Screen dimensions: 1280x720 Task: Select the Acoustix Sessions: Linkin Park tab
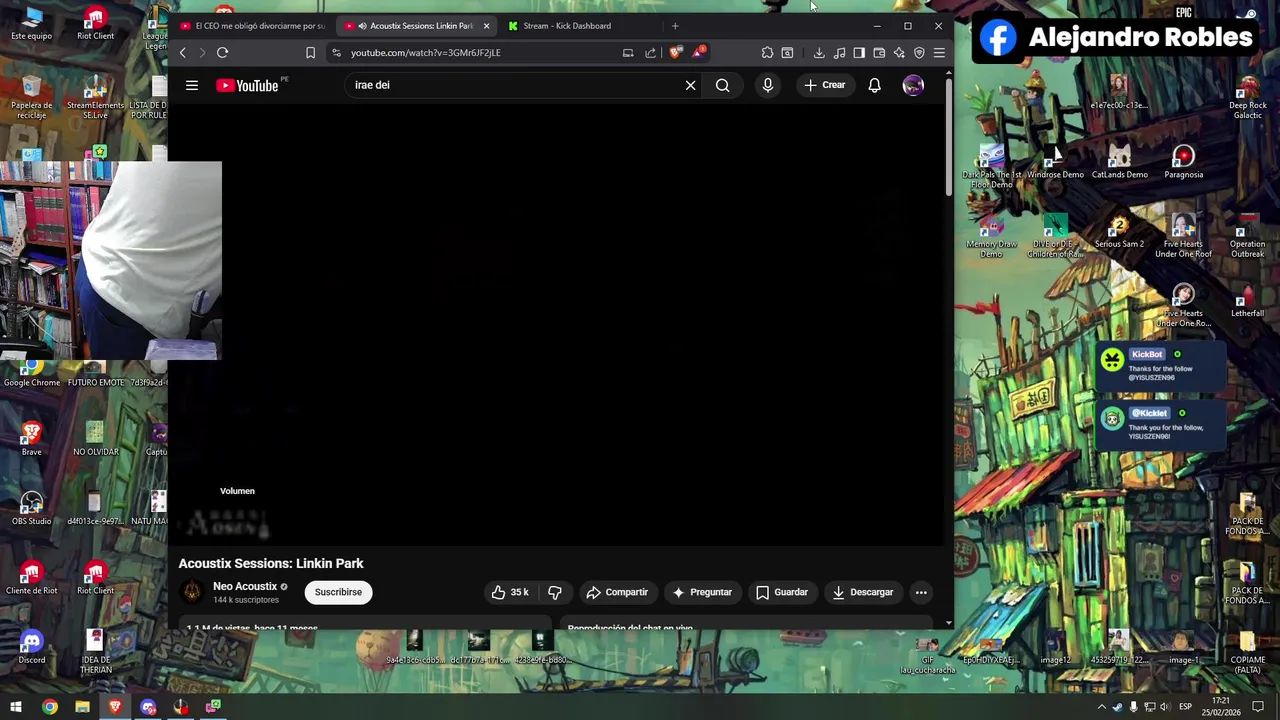coord(418,26)
